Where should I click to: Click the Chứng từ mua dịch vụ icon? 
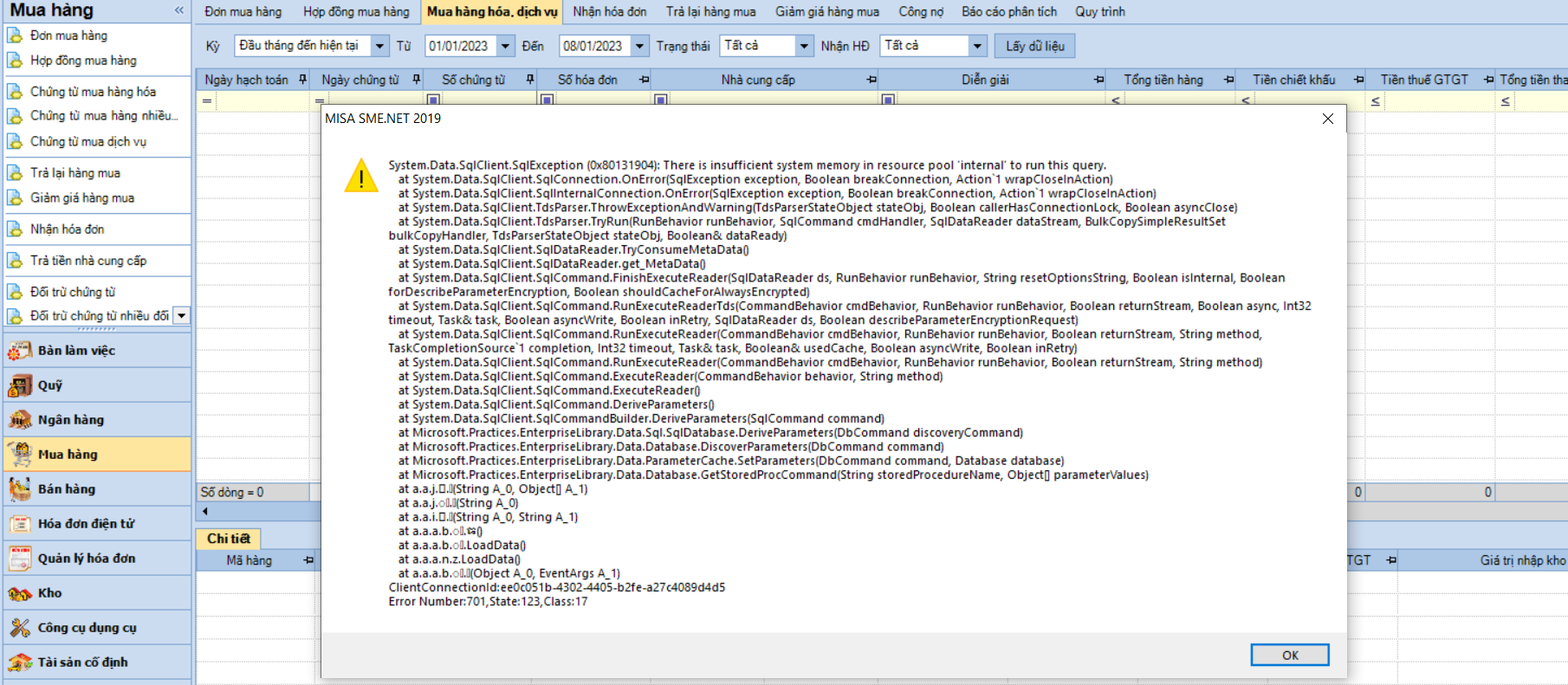coord(15,141)
